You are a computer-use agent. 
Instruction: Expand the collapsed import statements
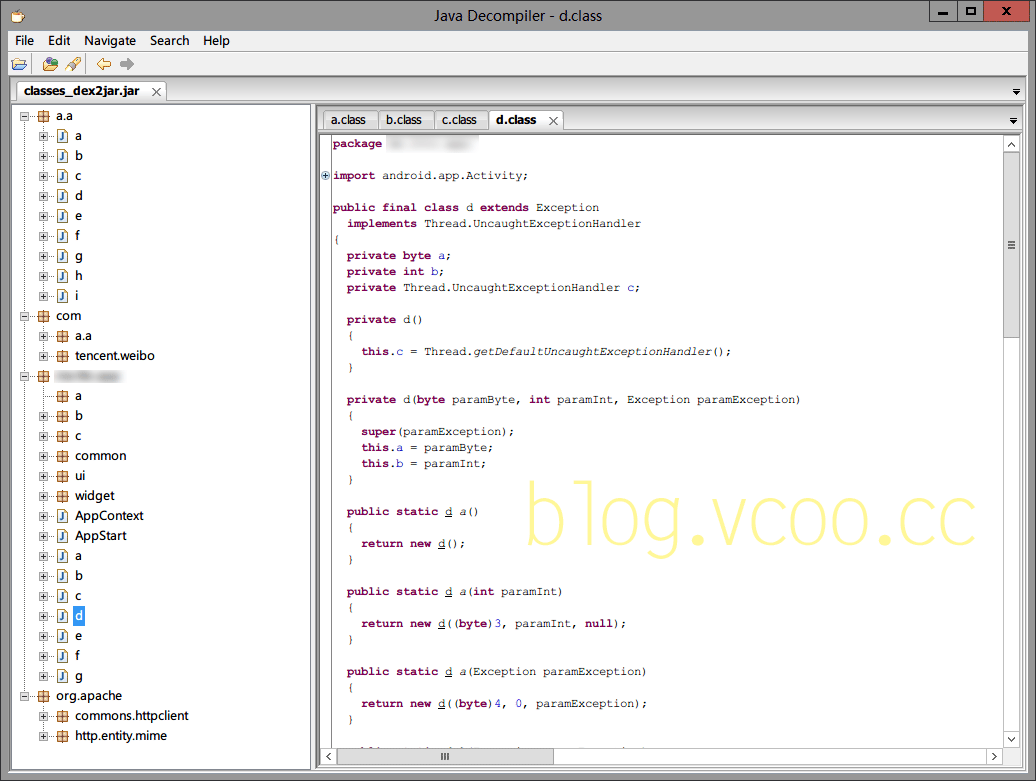(326, 176)
